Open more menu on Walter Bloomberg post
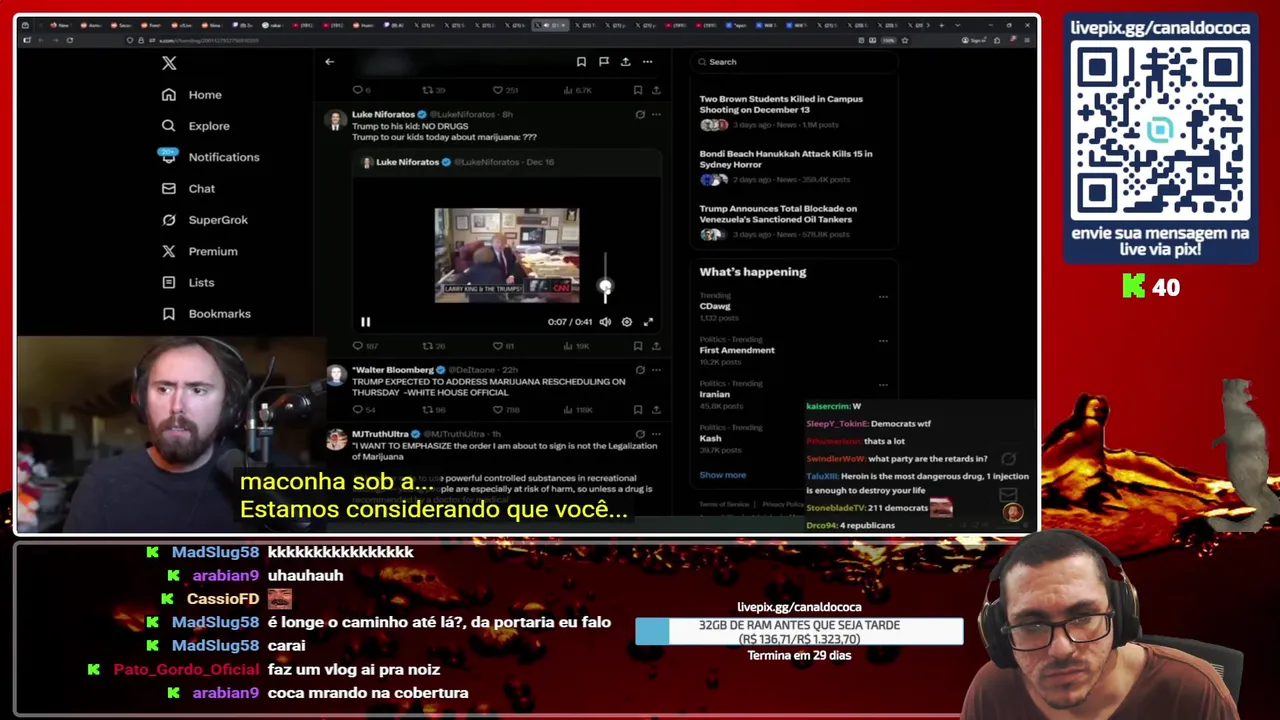The image size is (1280, 720). click(656, 370)
